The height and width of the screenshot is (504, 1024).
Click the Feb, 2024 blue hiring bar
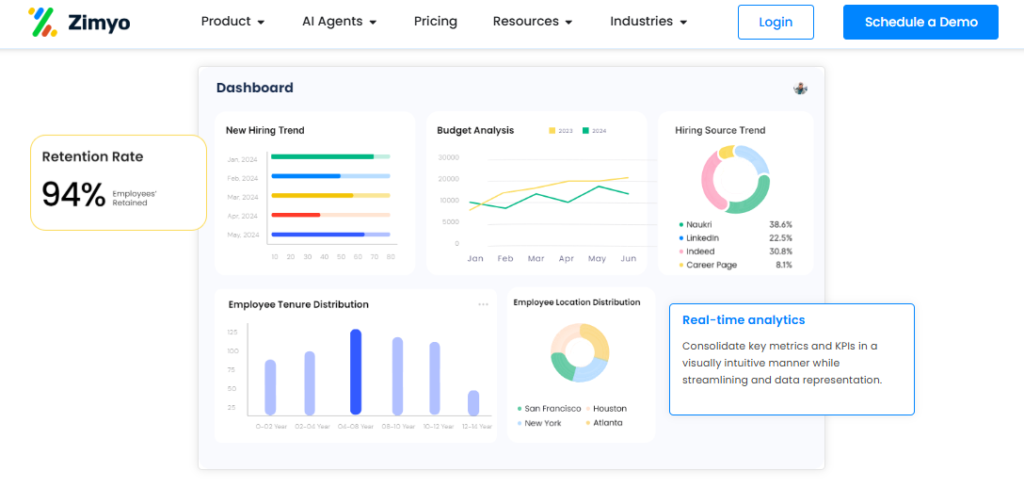tap(306, 176)
